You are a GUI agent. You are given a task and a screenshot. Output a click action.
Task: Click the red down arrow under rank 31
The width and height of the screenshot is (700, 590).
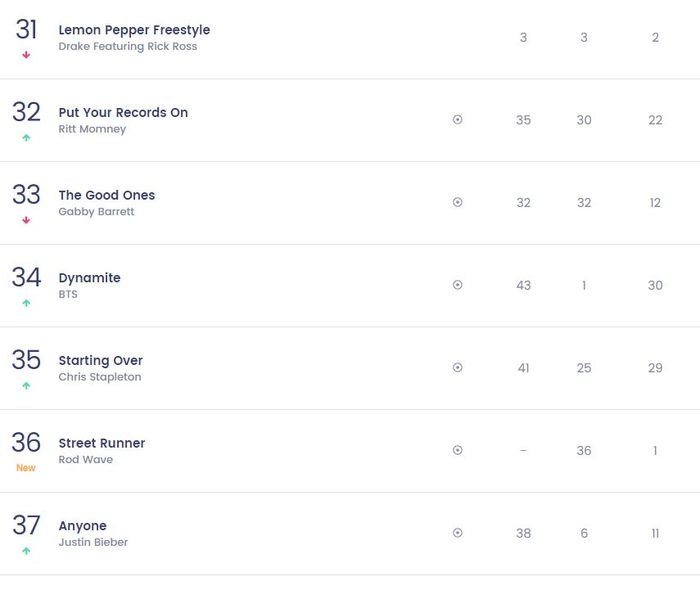(26, 55)
